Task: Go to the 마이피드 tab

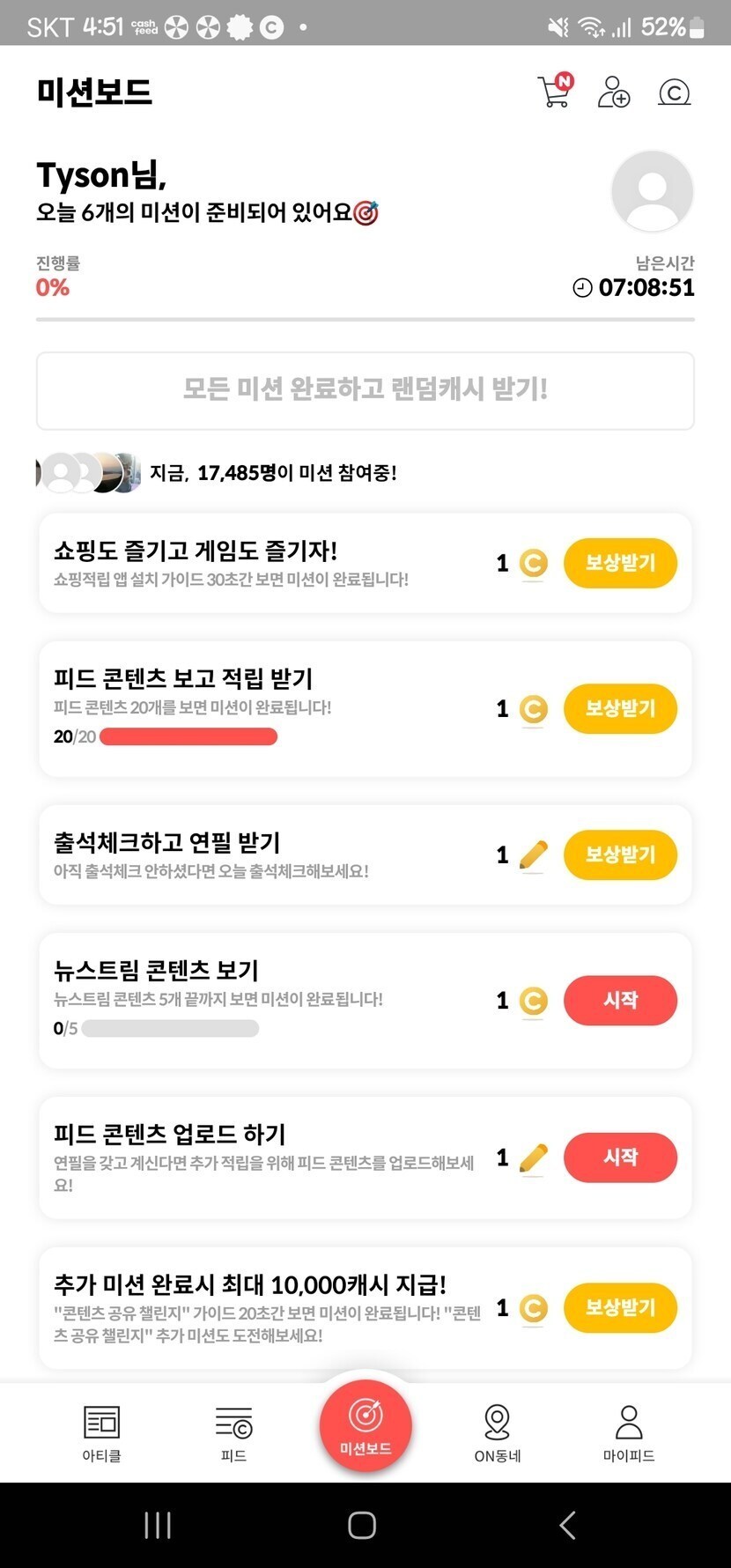Action: (629, 1433)
